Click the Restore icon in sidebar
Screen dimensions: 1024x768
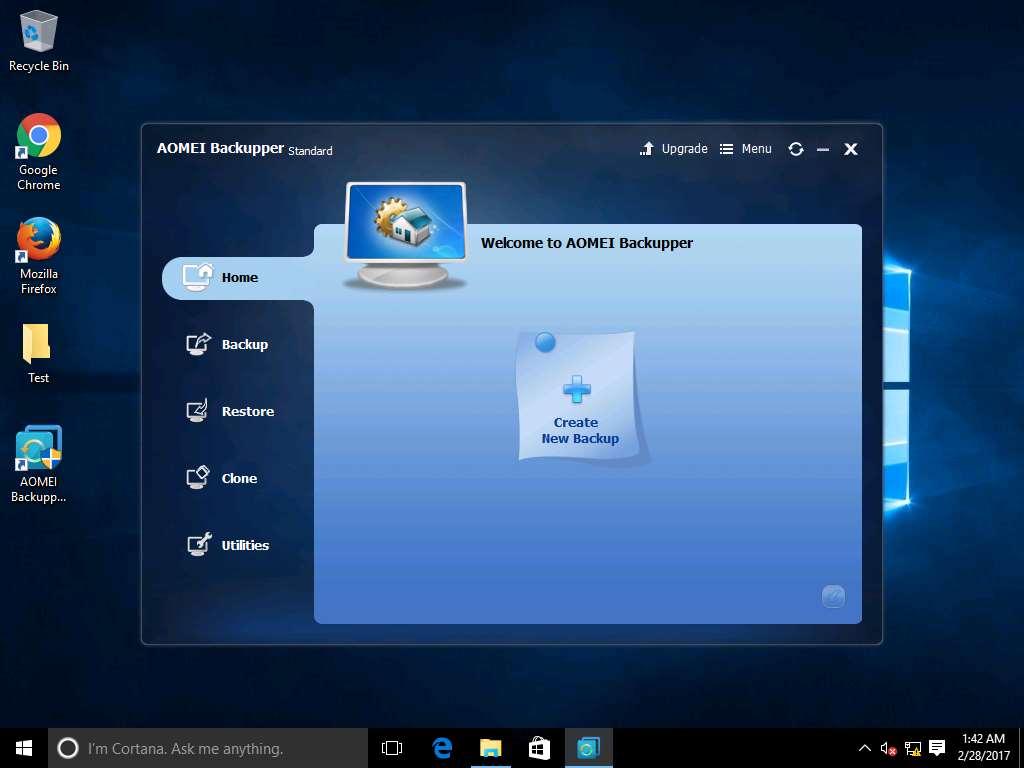coord(197,411)
